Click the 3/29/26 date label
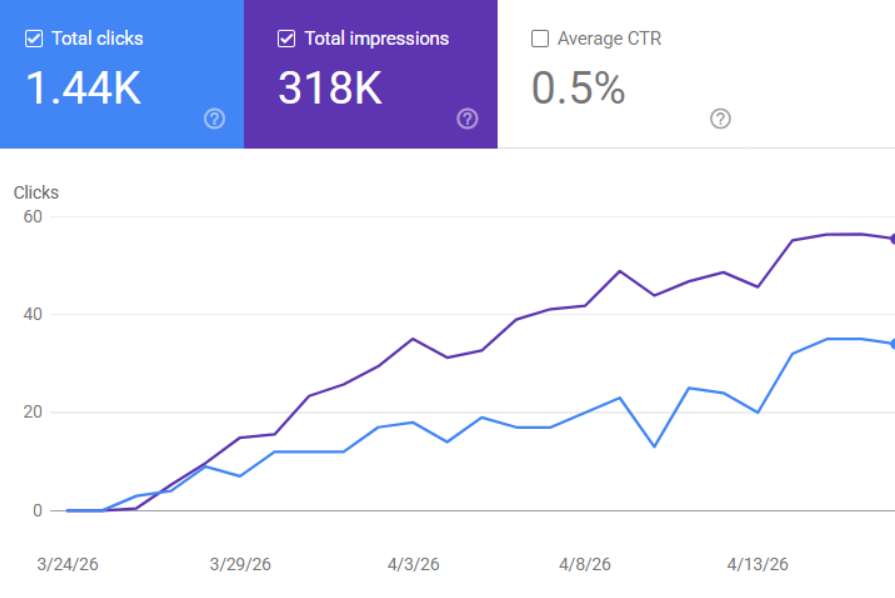This screenshot has height=598, width=895. [240, 564]
